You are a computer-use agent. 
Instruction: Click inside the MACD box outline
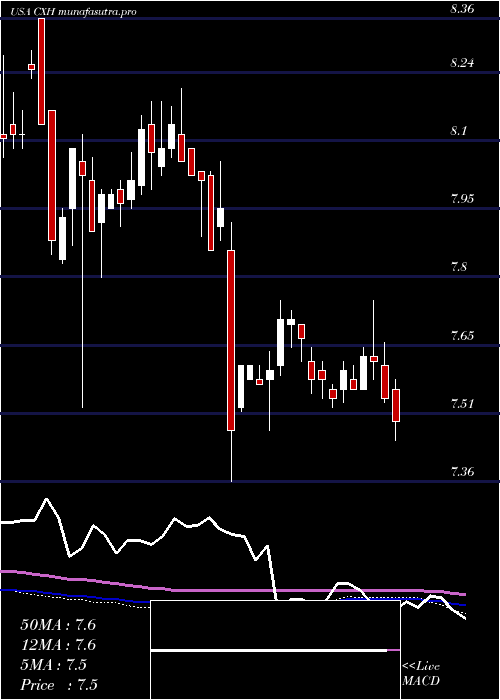pos(275,650)
